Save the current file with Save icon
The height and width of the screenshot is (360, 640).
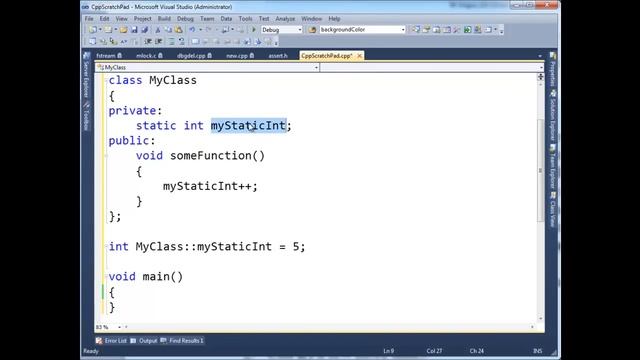[134, 30]
